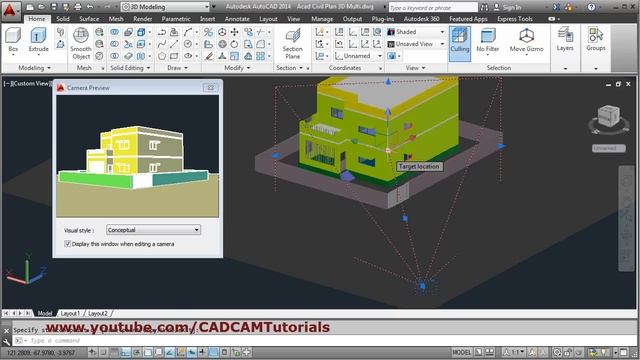Screen dimensions: 640x360
Task: Click the camera position grip
Action: point(422,286)
